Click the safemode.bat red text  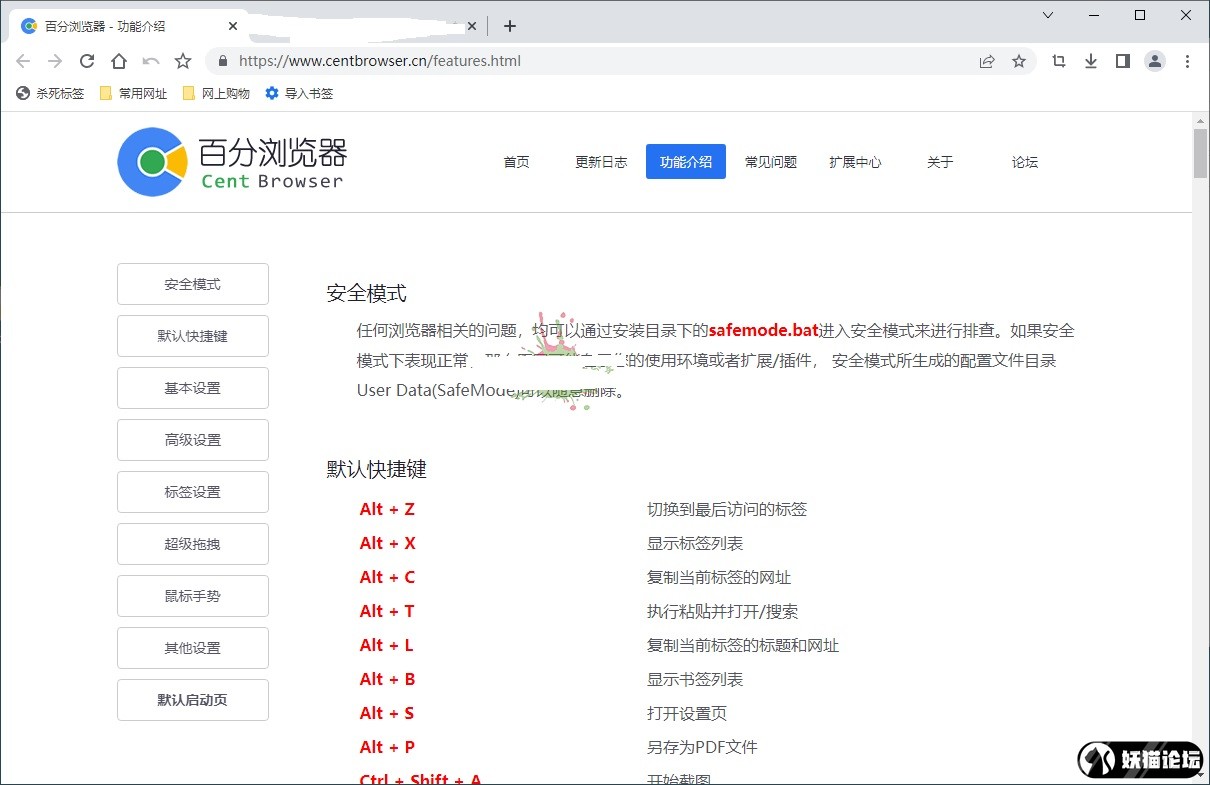pyautogui.click(x=764, y=330)
